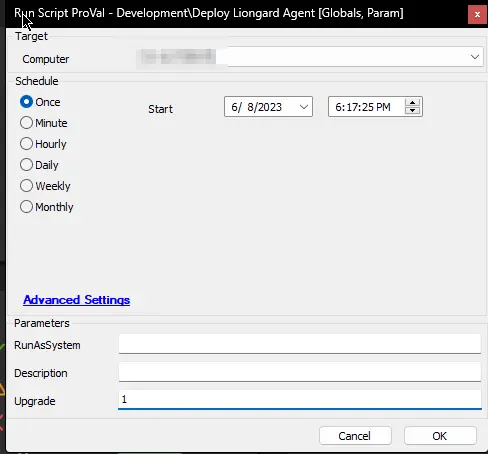Open the Advanced Settings link
This screenshot has width=488, height=454.
(77, 300)
